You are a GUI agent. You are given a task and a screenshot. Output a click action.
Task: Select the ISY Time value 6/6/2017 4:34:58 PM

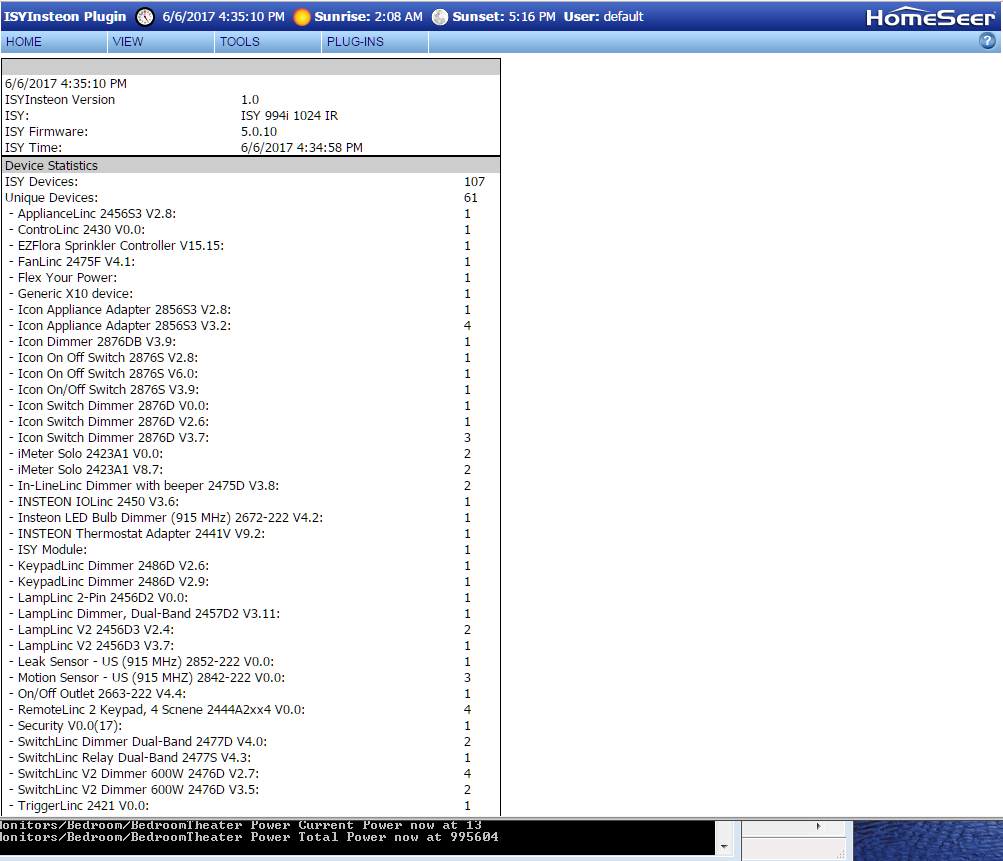(x=302, y=148)
